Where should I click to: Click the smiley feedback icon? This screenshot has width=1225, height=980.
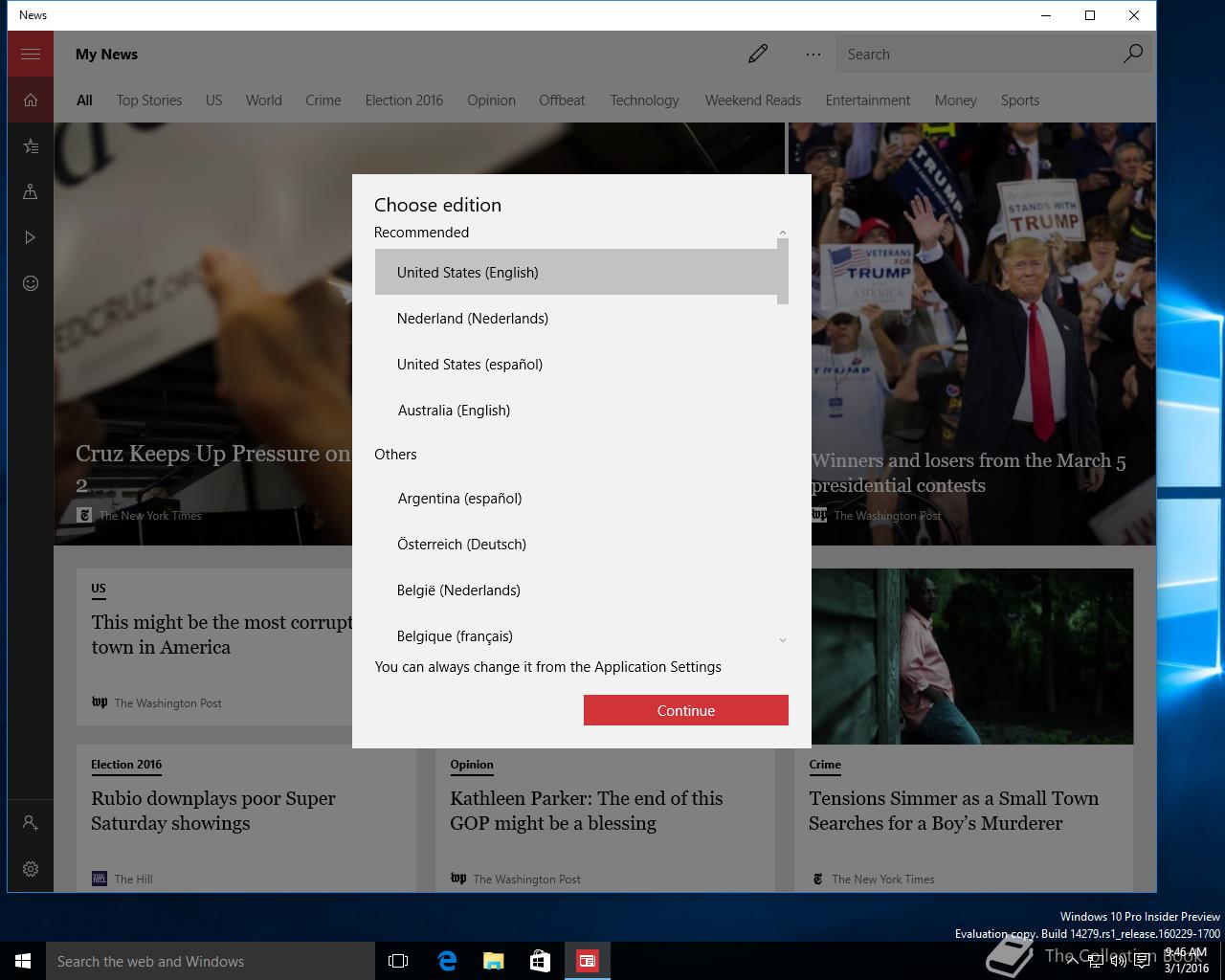pos(31,283)
